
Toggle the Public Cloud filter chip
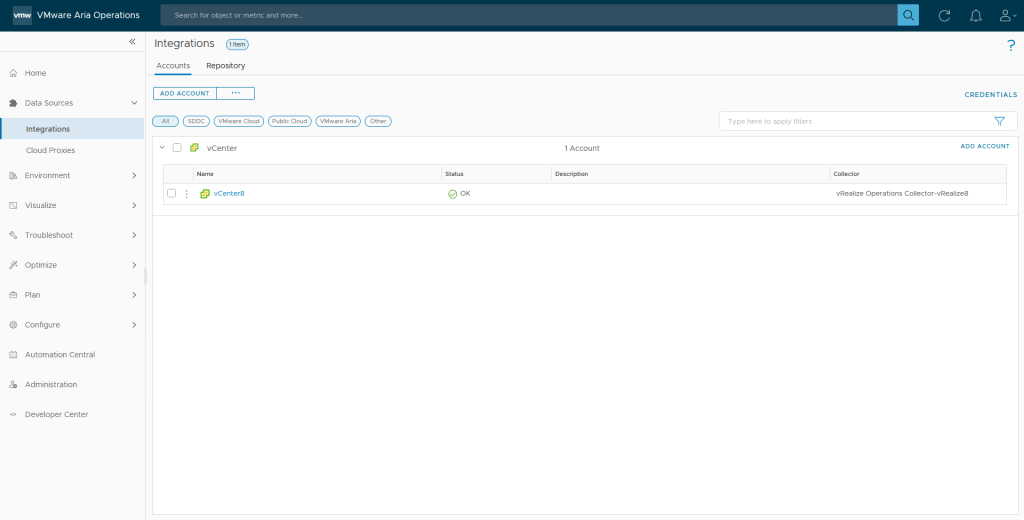(289, 122)
